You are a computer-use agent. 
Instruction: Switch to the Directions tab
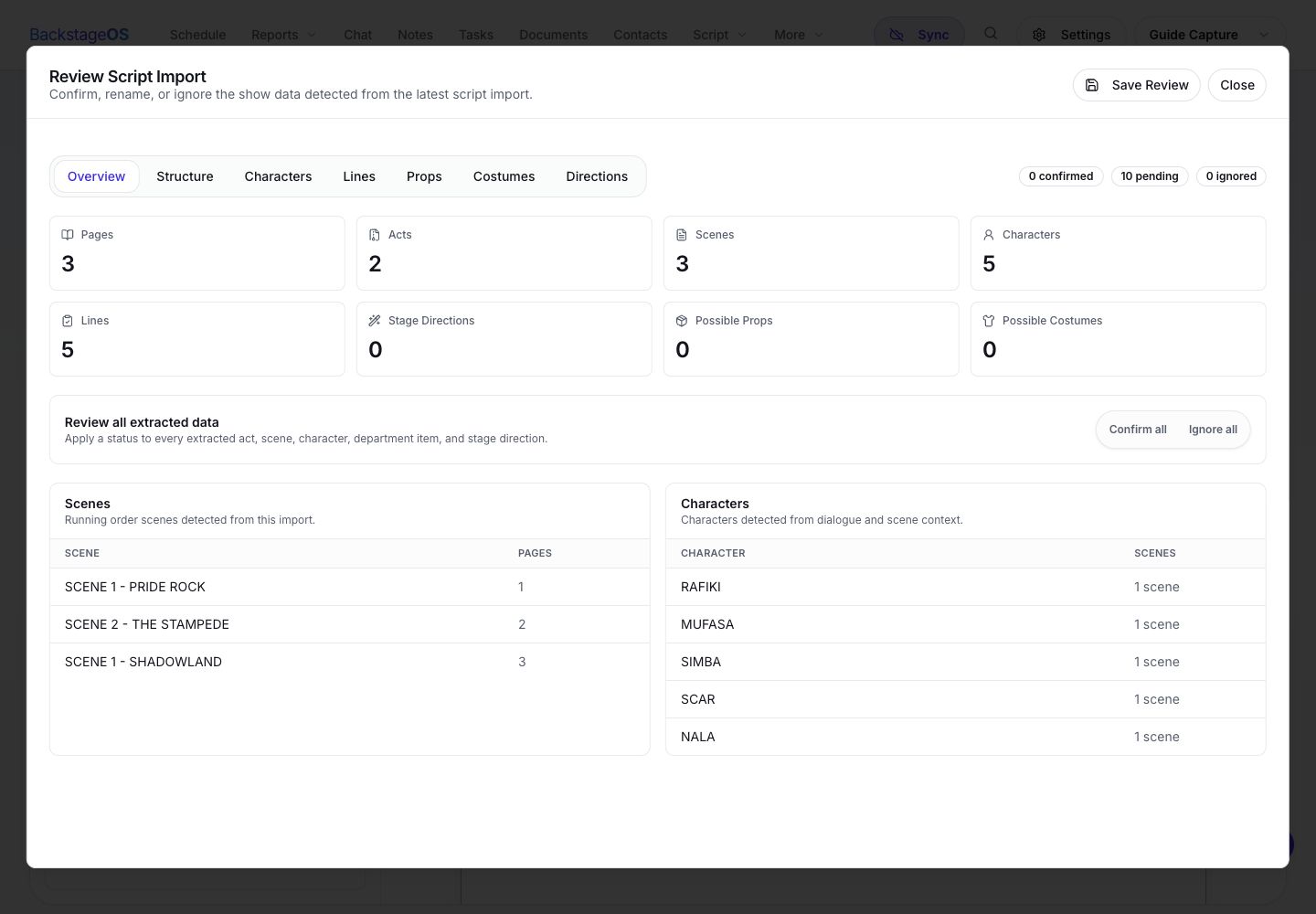[597, 176]
